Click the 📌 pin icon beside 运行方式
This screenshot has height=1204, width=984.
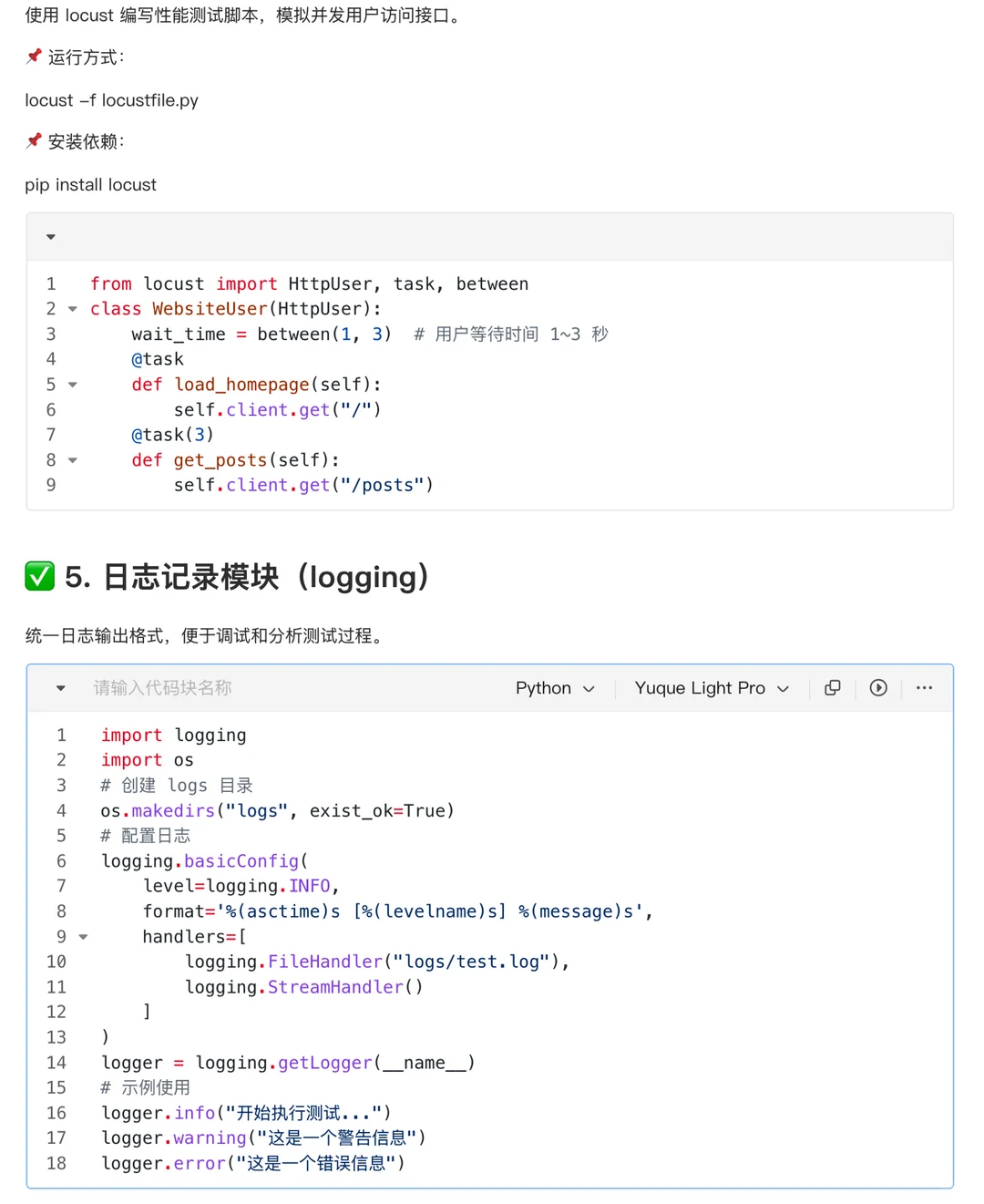[33, 56]
